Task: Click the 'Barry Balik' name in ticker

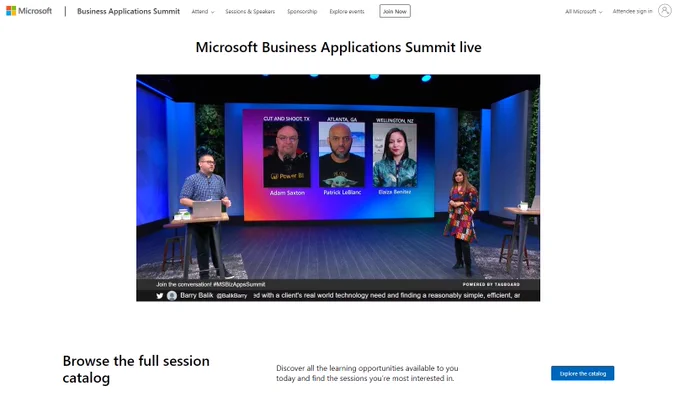Action: (196, 295)
